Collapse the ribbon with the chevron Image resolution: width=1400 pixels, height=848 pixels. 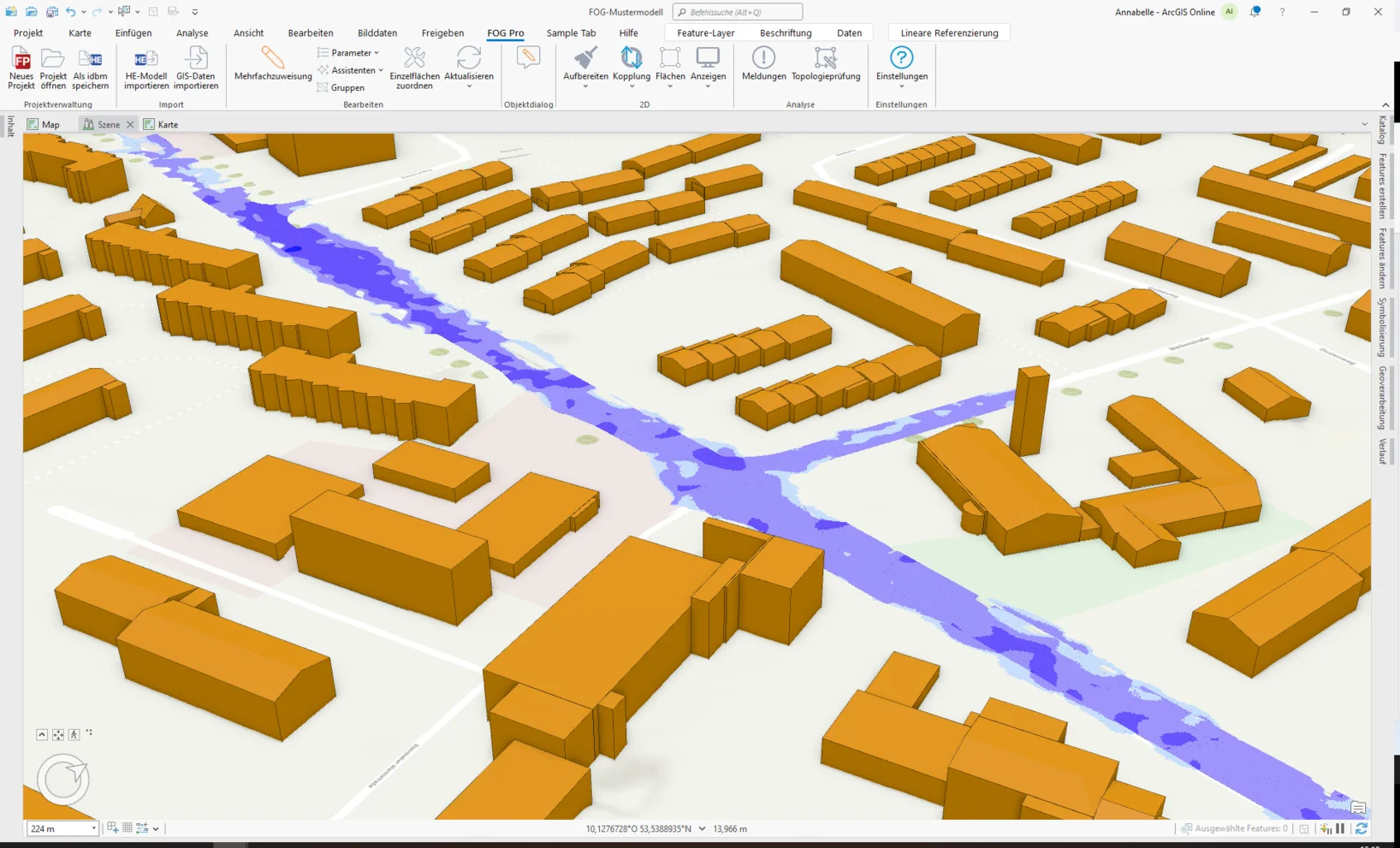pyautogui.click(x=1385, y=104)
